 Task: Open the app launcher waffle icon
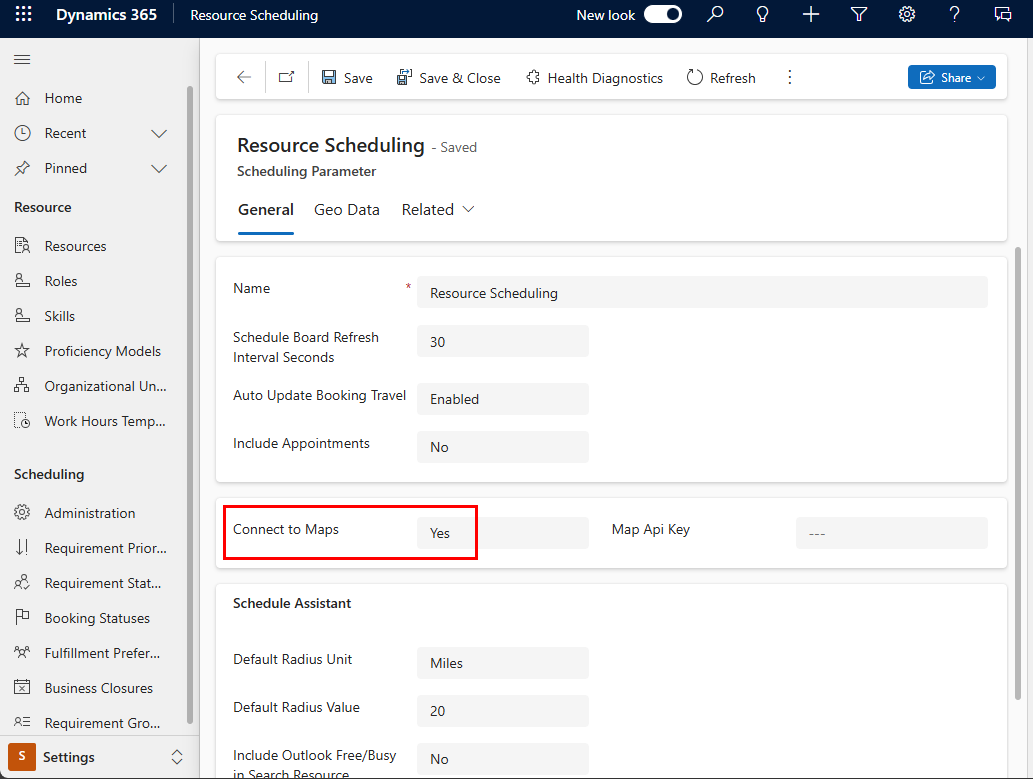23,15
